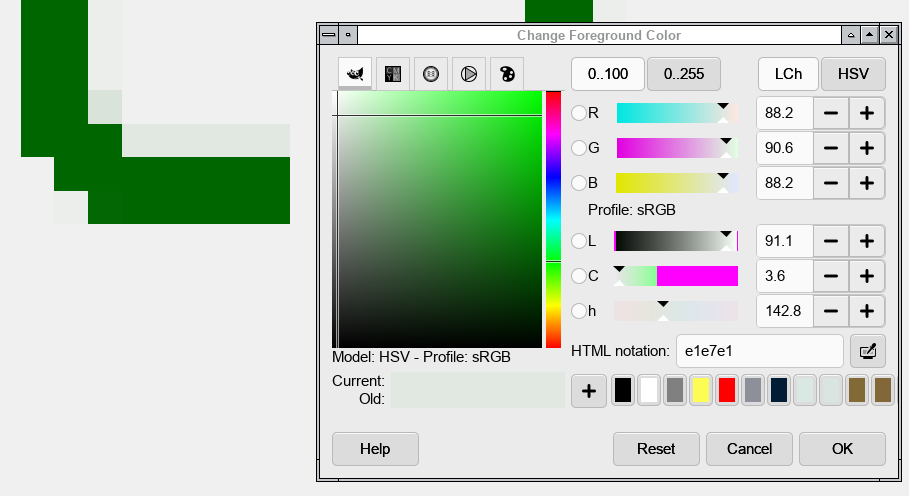909x496 pixels.
Task: Select the GIMP color selector tab
Action: pyautogui.click(x=354, y=74)
